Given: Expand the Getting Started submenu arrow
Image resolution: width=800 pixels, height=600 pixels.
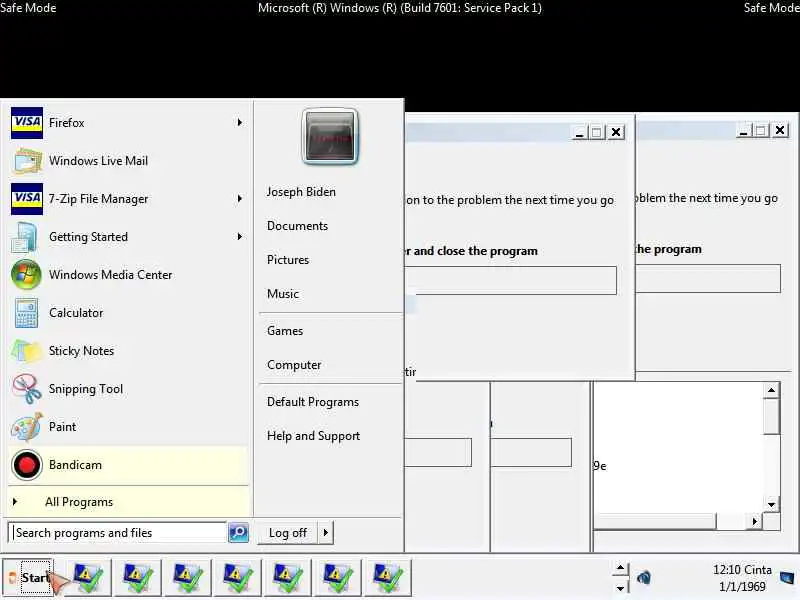Looking at the screenshot, I should [x=239, y=236].
